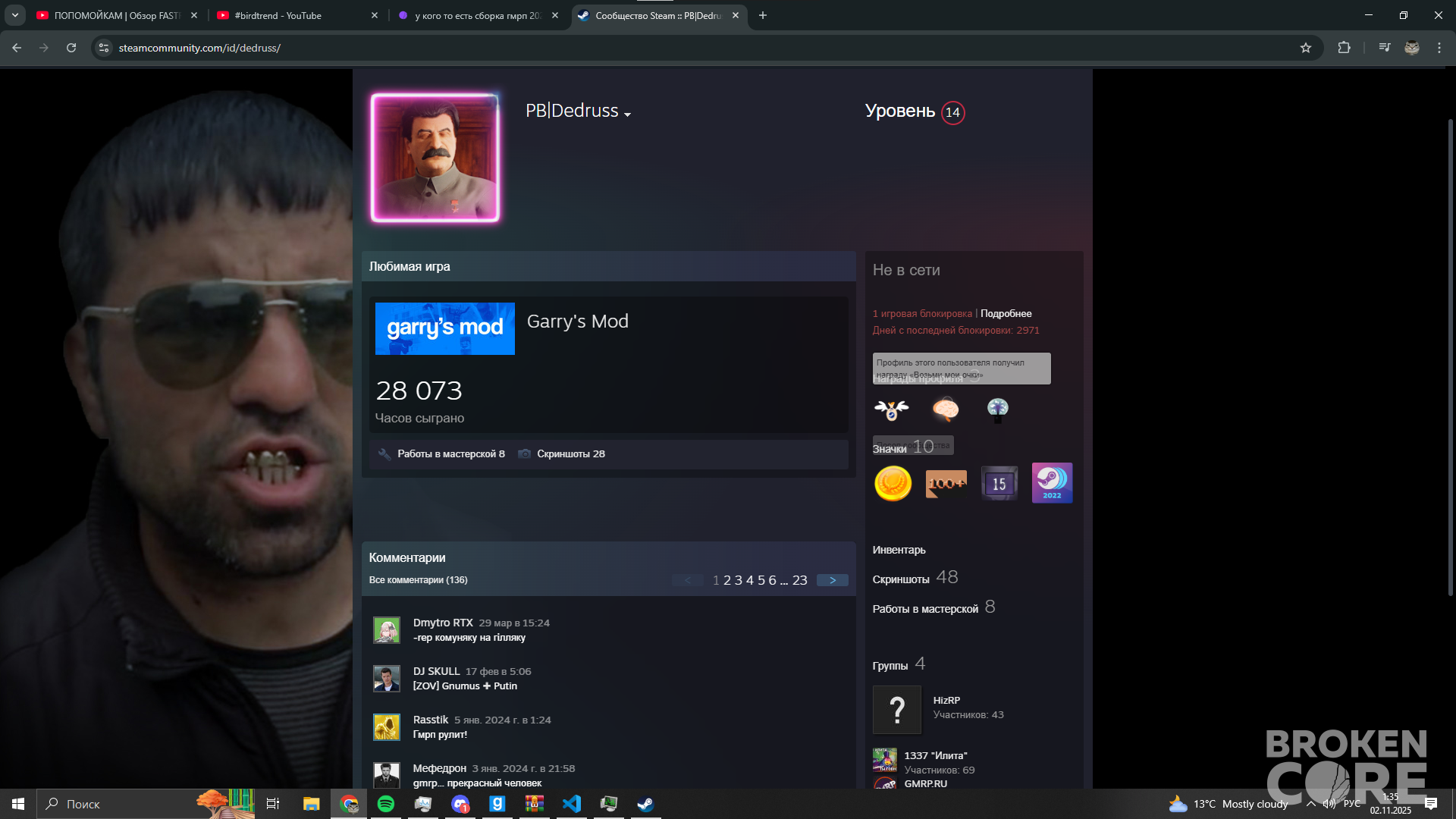Open the Garry's Mod game link
The height and width of the screenshot is (819, 1456).
[x=578, y=322]
